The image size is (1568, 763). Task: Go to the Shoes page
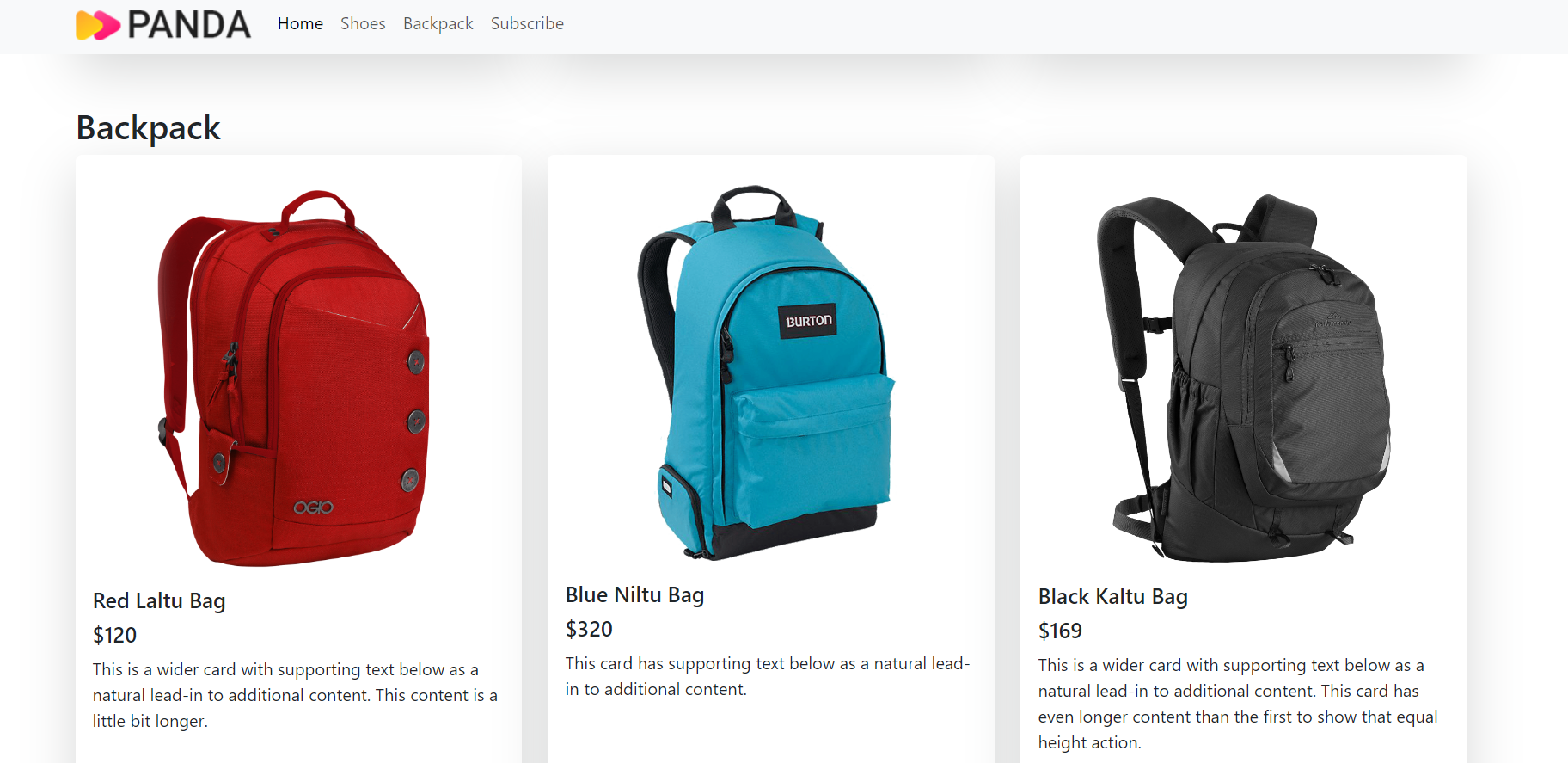pos(363,23)
